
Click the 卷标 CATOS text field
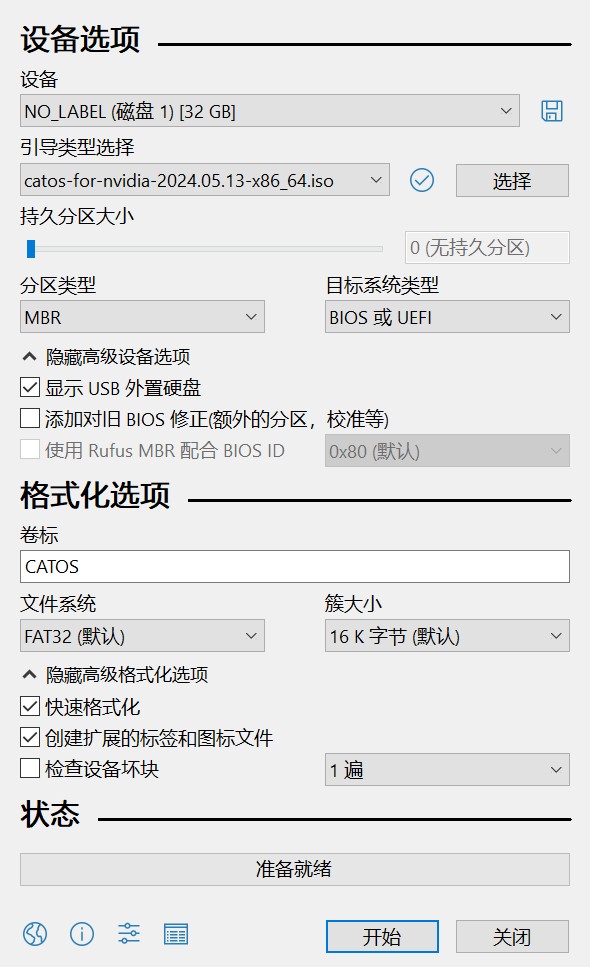[x=295, y=566]
